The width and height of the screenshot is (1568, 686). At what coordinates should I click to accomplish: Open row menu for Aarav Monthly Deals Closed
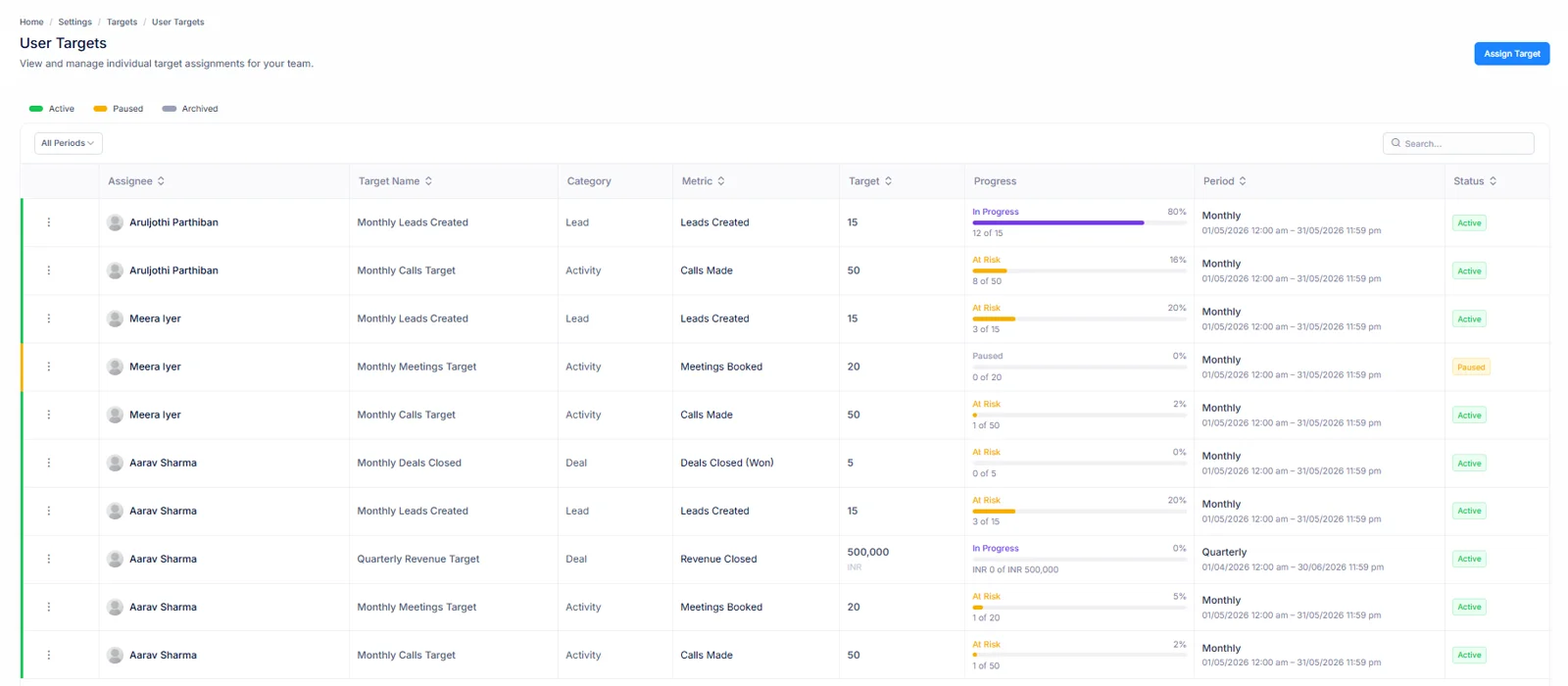[x=49, y=463]
